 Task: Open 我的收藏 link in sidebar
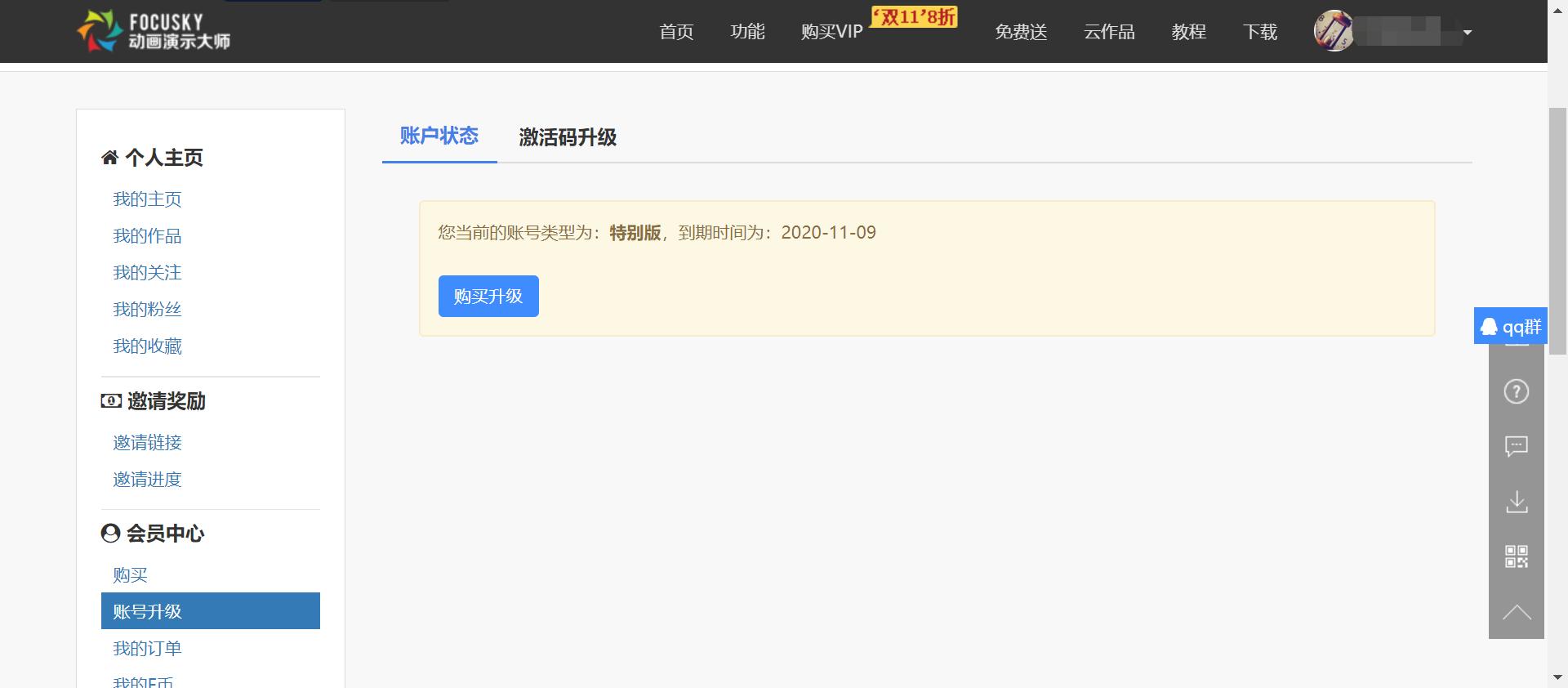[147, 346]
